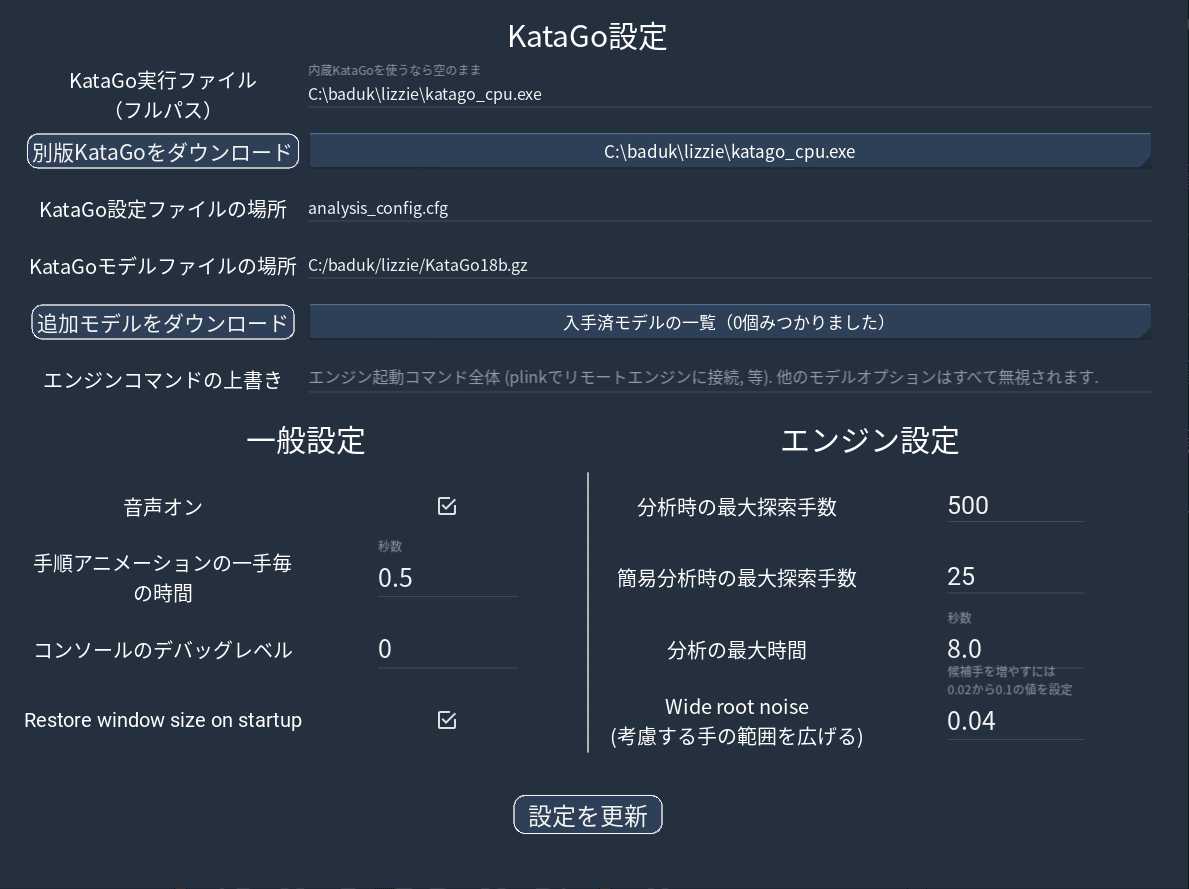
Task: Click the Restore window size on startup label
Action: (163, 719)
